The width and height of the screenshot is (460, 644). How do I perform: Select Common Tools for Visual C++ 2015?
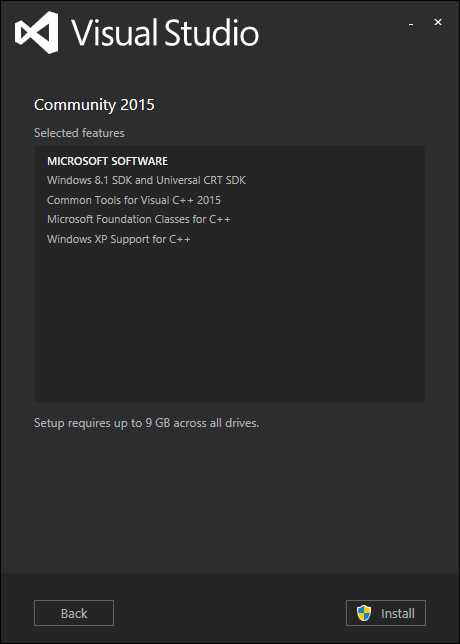pyautogui.click(x=134, y=200)
